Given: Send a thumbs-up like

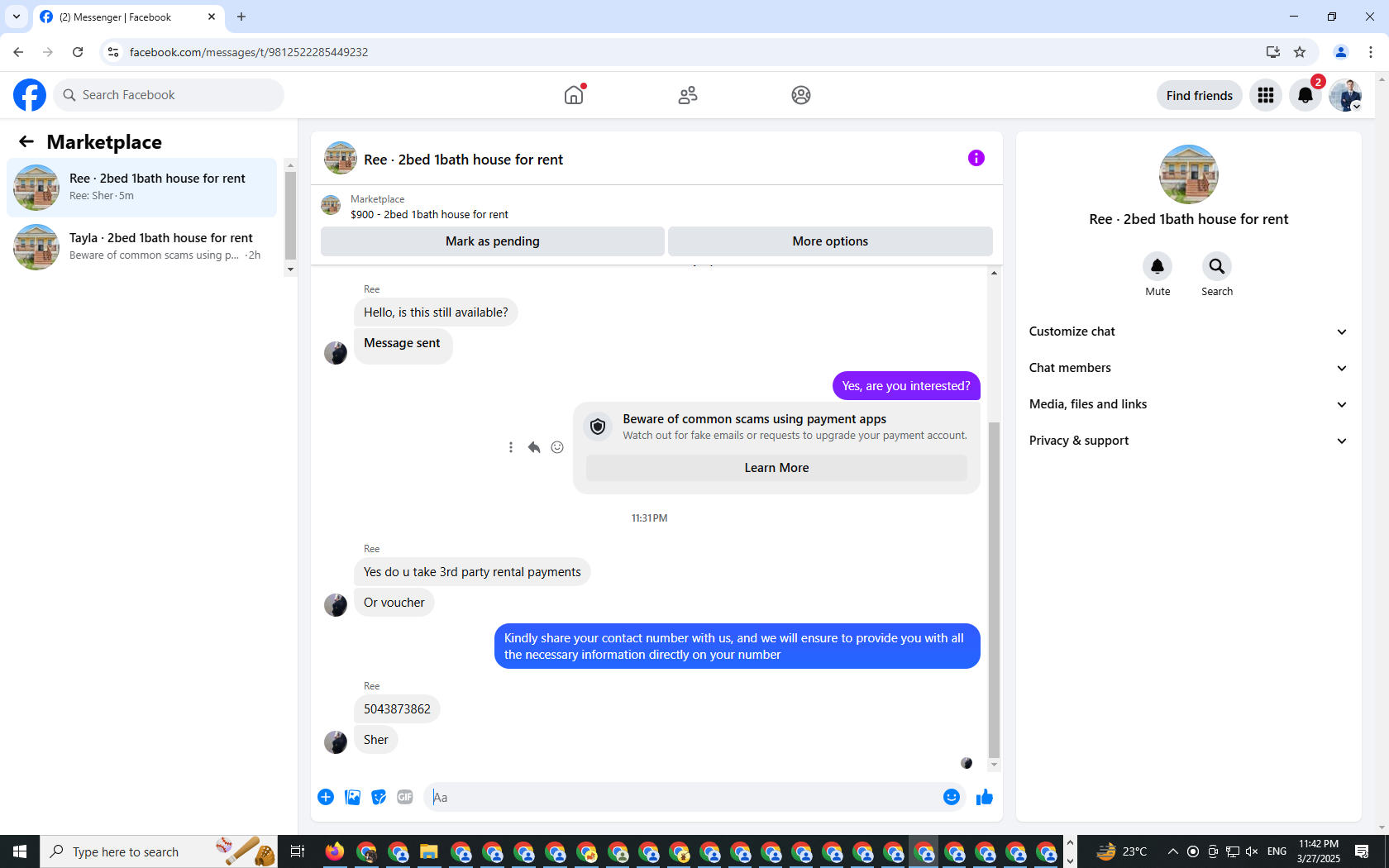Looking at the screenshot, I should (985, 797).
